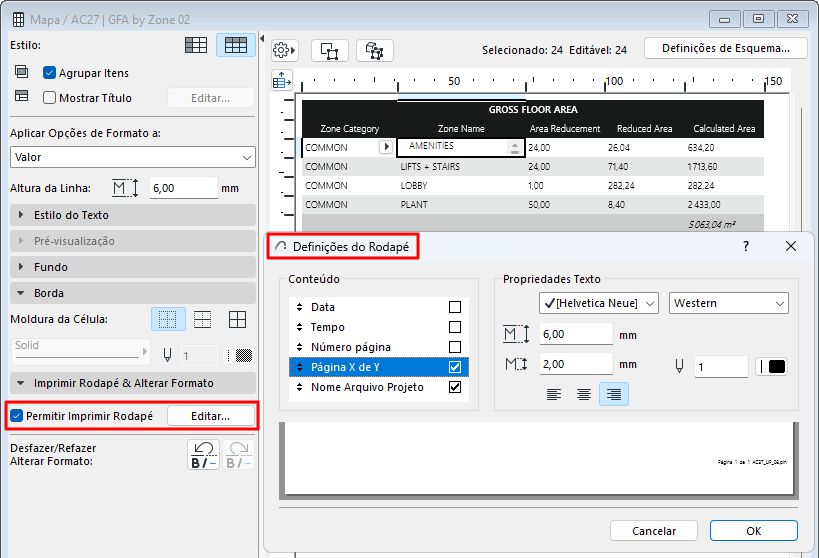Check the Data content checkbox
The width and height of the screenshot is (819, 558).
455,307
